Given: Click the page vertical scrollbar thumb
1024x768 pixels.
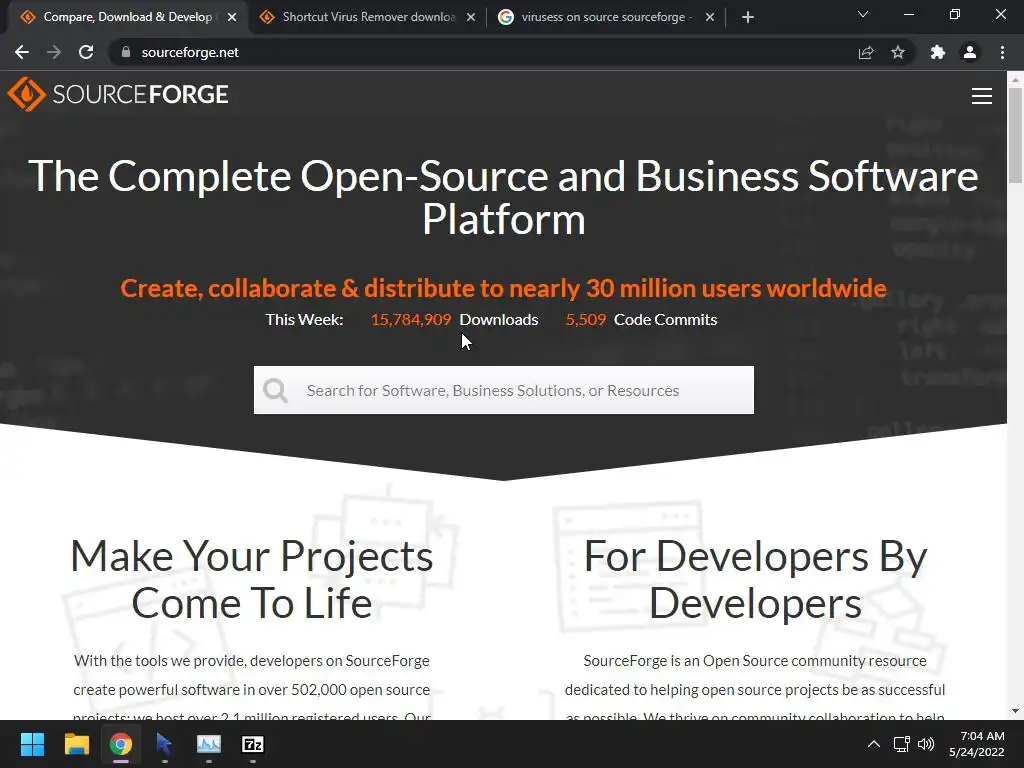Looking at the screenshot, I should pyautogui.click(x=1015, y=135).
